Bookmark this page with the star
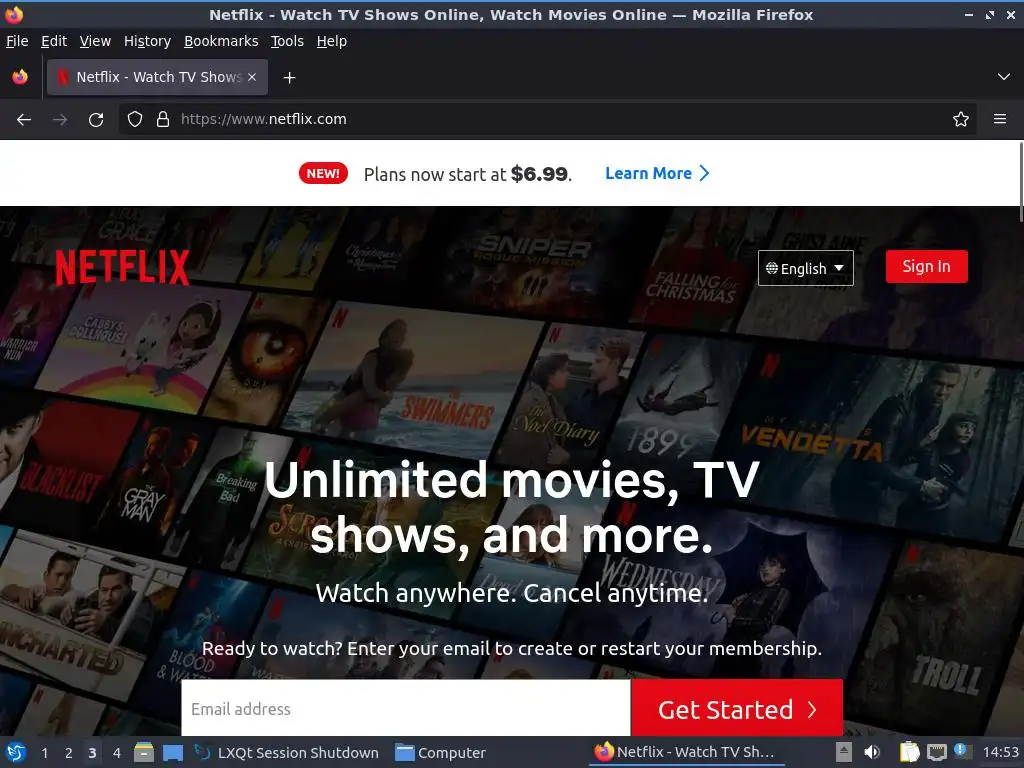Screen dimensions: 1024x768 click(x=961, y=120)
